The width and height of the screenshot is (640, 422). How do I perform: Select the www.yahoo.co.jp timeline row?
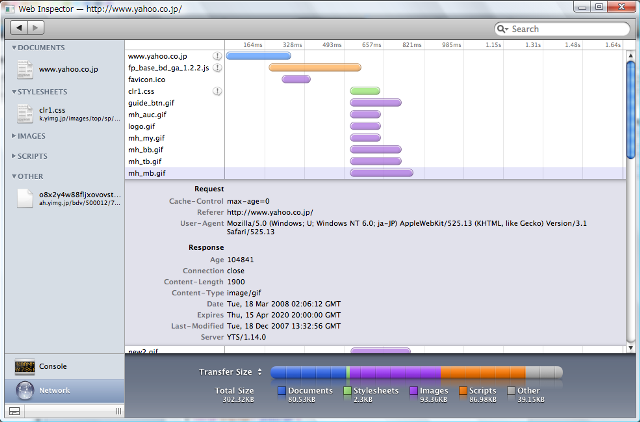tap(375, 56)
